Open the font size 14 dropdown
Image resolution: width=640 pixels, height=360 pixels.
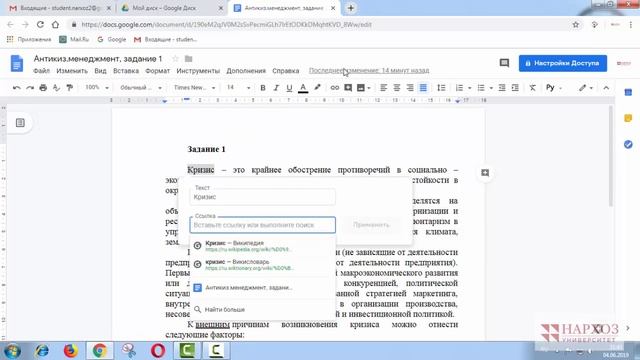pyautogui.click(x=238, y=88)
